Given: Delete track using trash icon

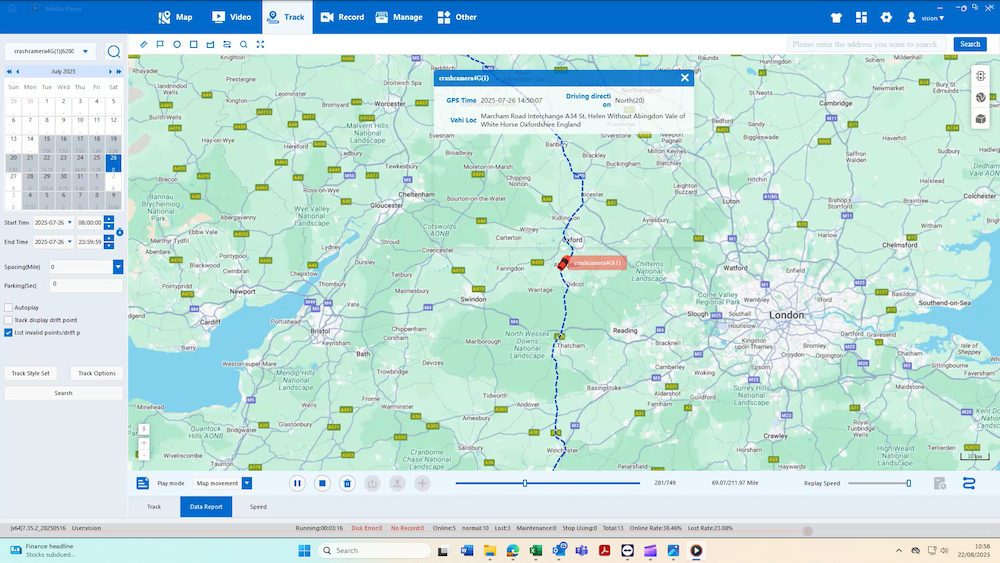Looking at the screenshot, I should (x=347, y=483).
